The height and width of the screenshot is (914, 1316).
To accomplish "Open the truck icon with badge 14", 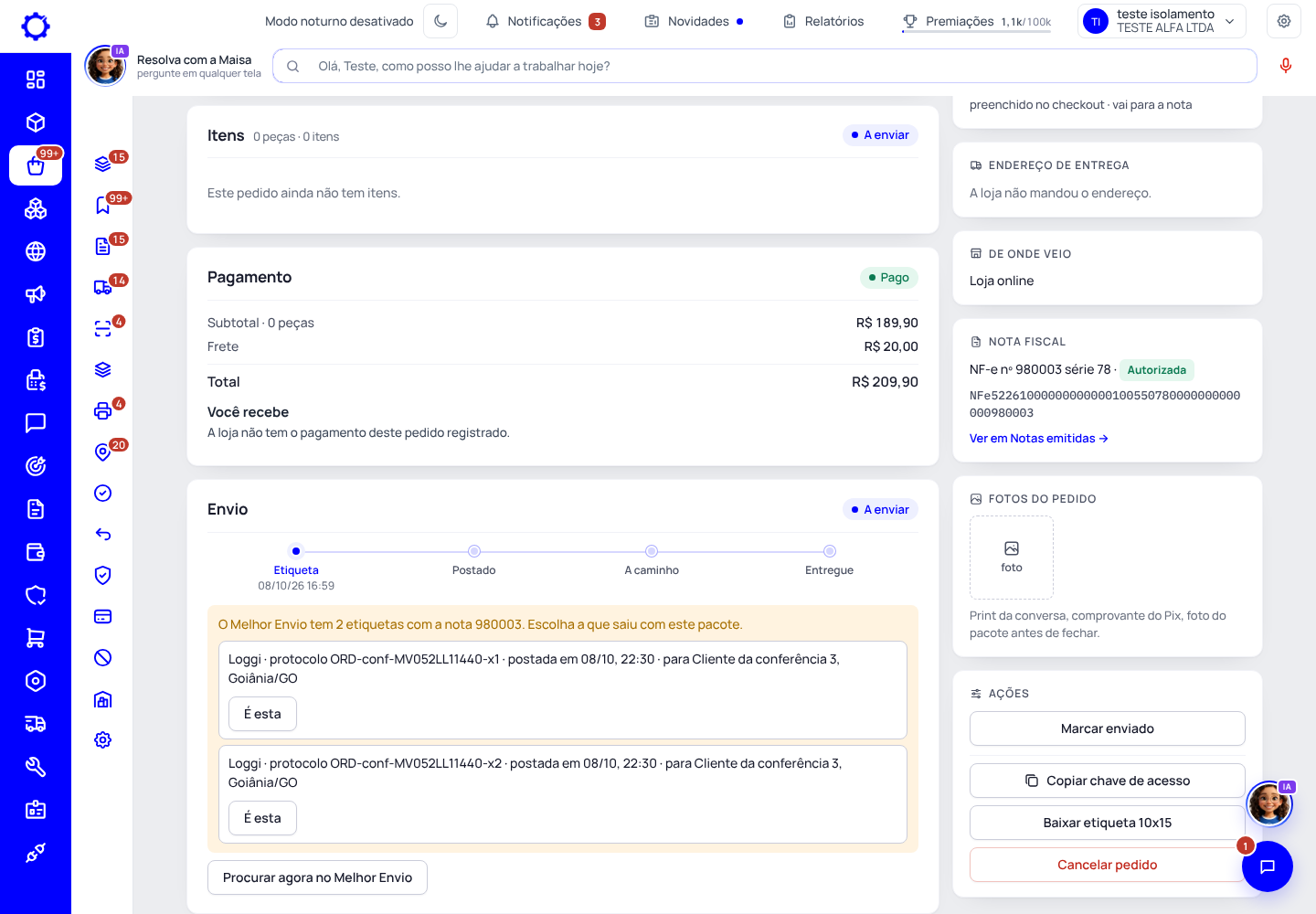I will [x=103, y=288].
